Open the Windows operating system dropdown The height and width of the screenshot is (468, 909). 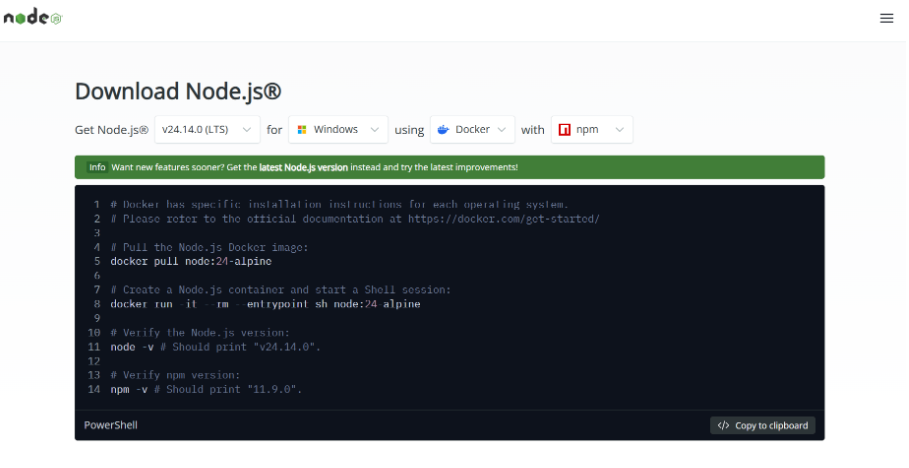coord(338,129)
